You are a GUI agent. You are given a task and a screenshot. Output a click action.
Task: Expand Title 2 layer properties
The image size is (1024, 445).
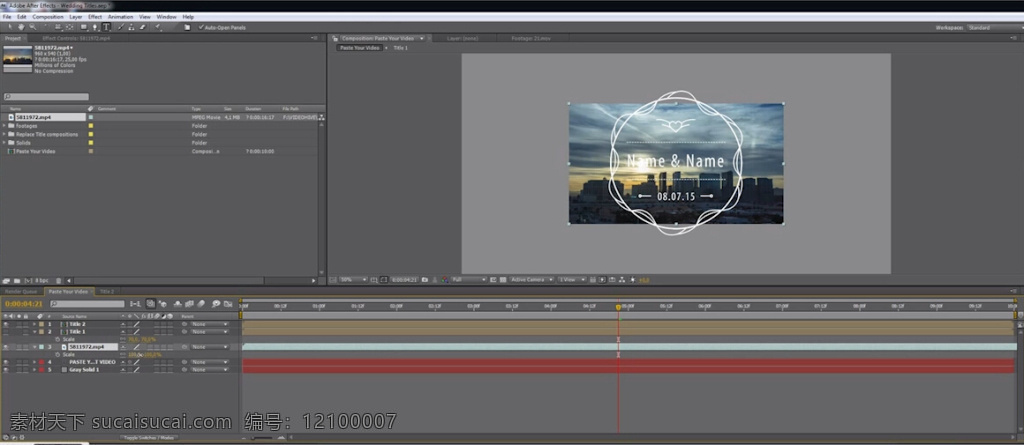(x=35, y=324)
